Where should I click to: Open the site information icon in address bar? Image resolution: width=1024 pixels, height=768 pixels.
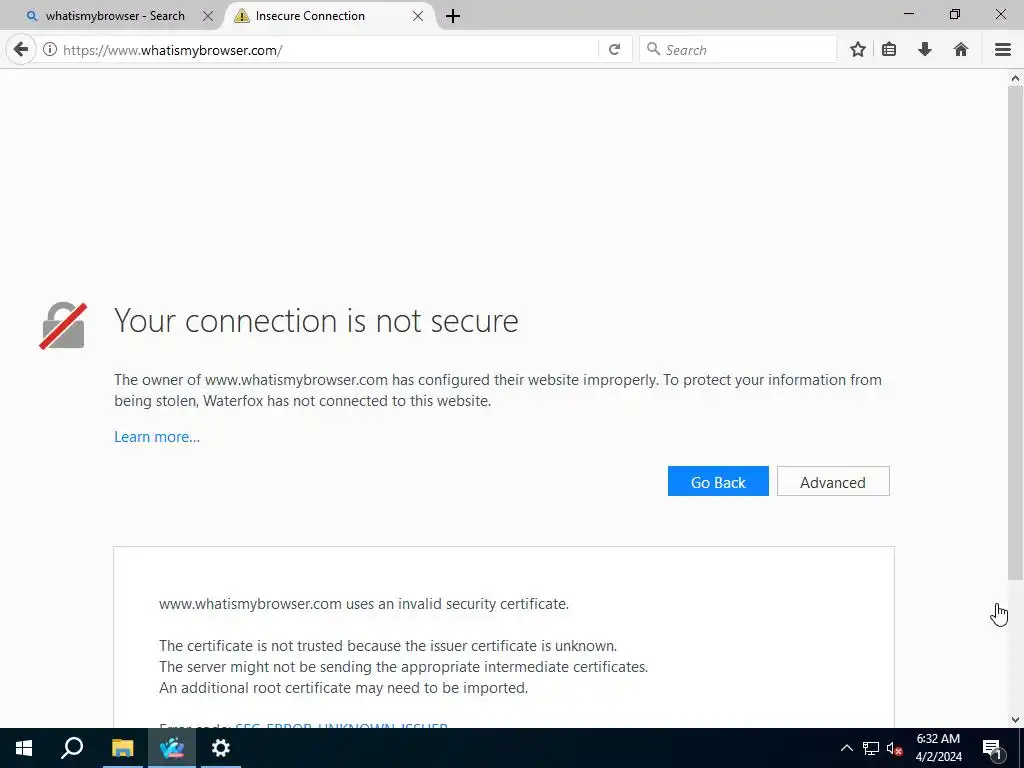coord(50,50)
